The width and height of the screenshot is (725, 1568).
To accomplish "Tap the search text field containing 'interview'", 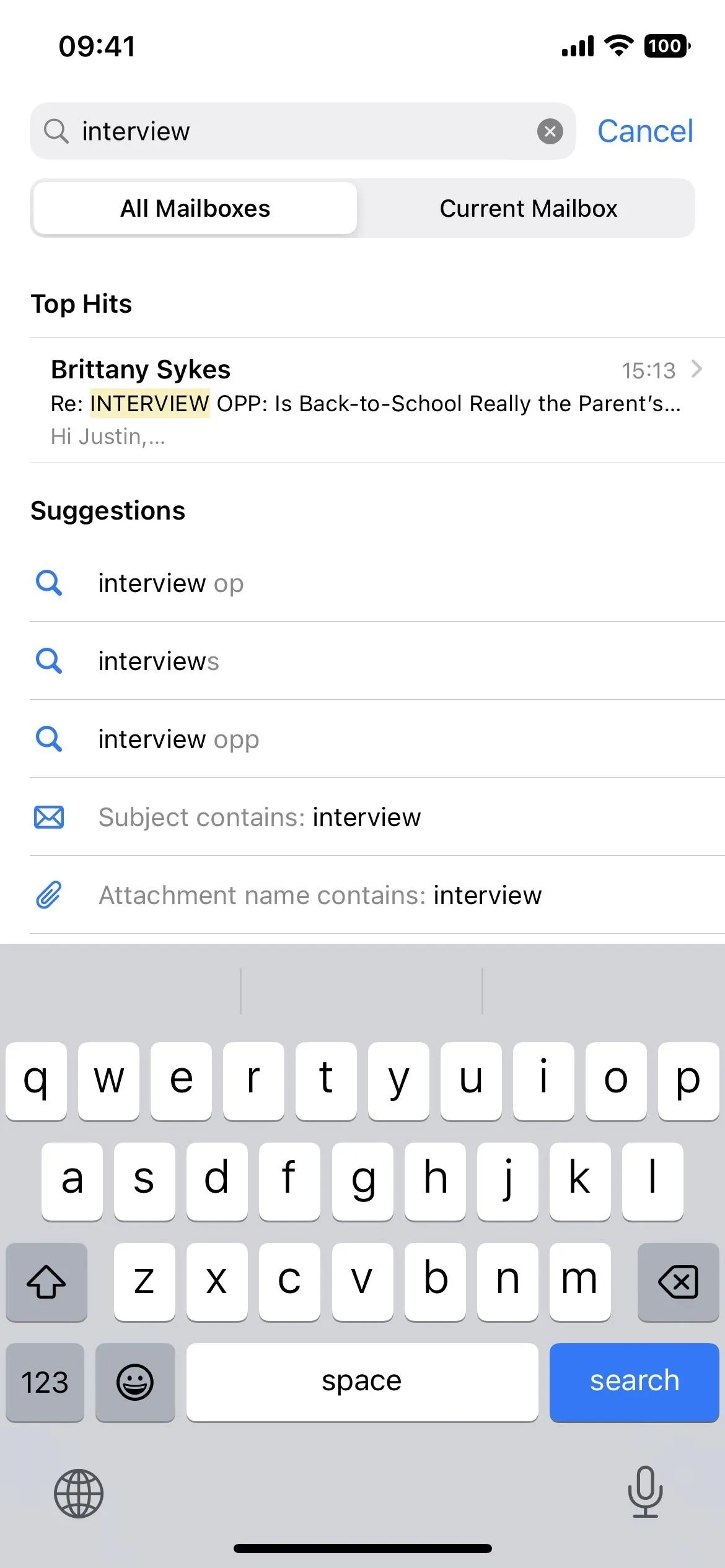I will [302, 131].
